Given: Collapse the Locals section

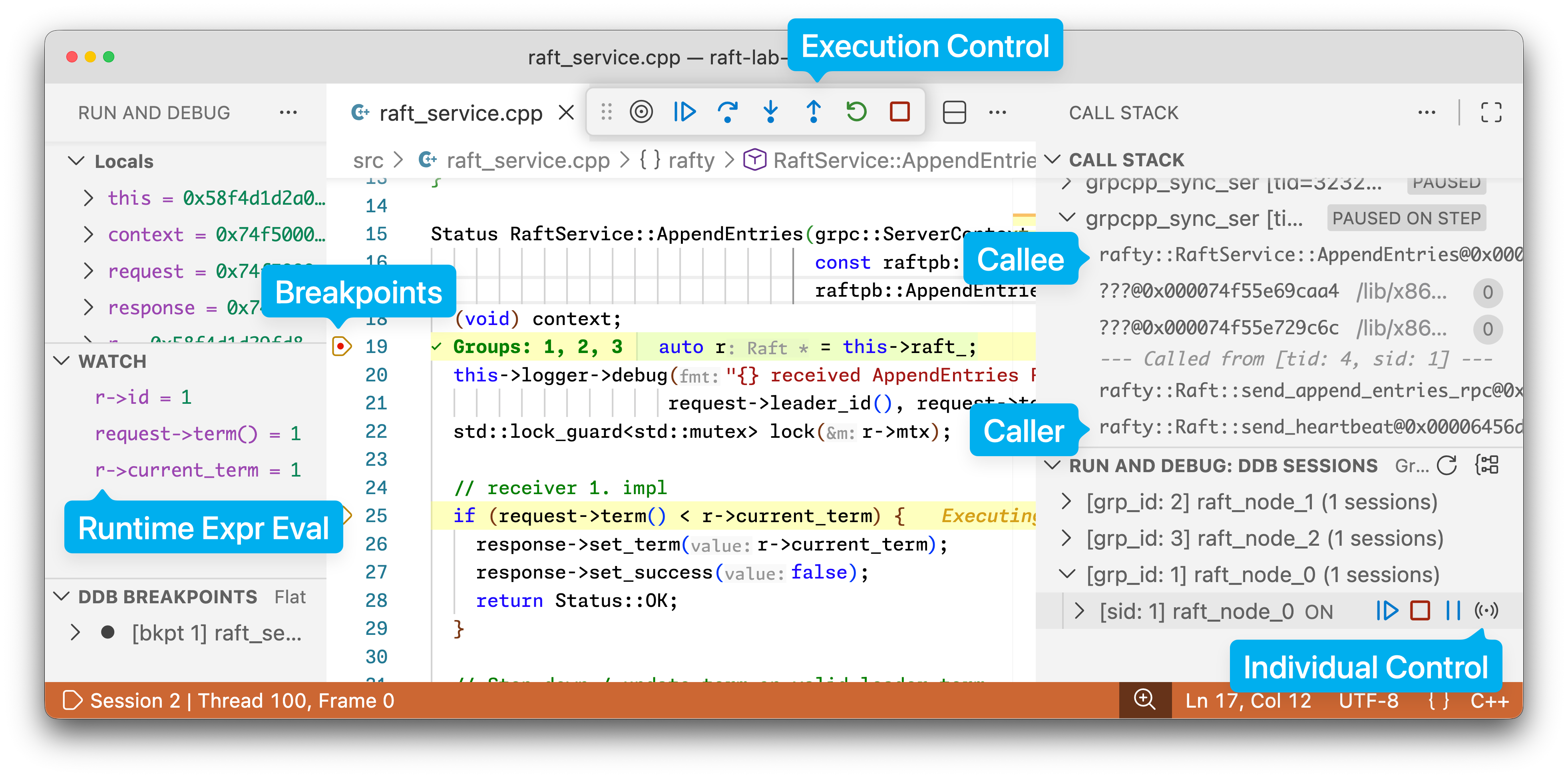Looking at the screenshot, I should point(76,161).
